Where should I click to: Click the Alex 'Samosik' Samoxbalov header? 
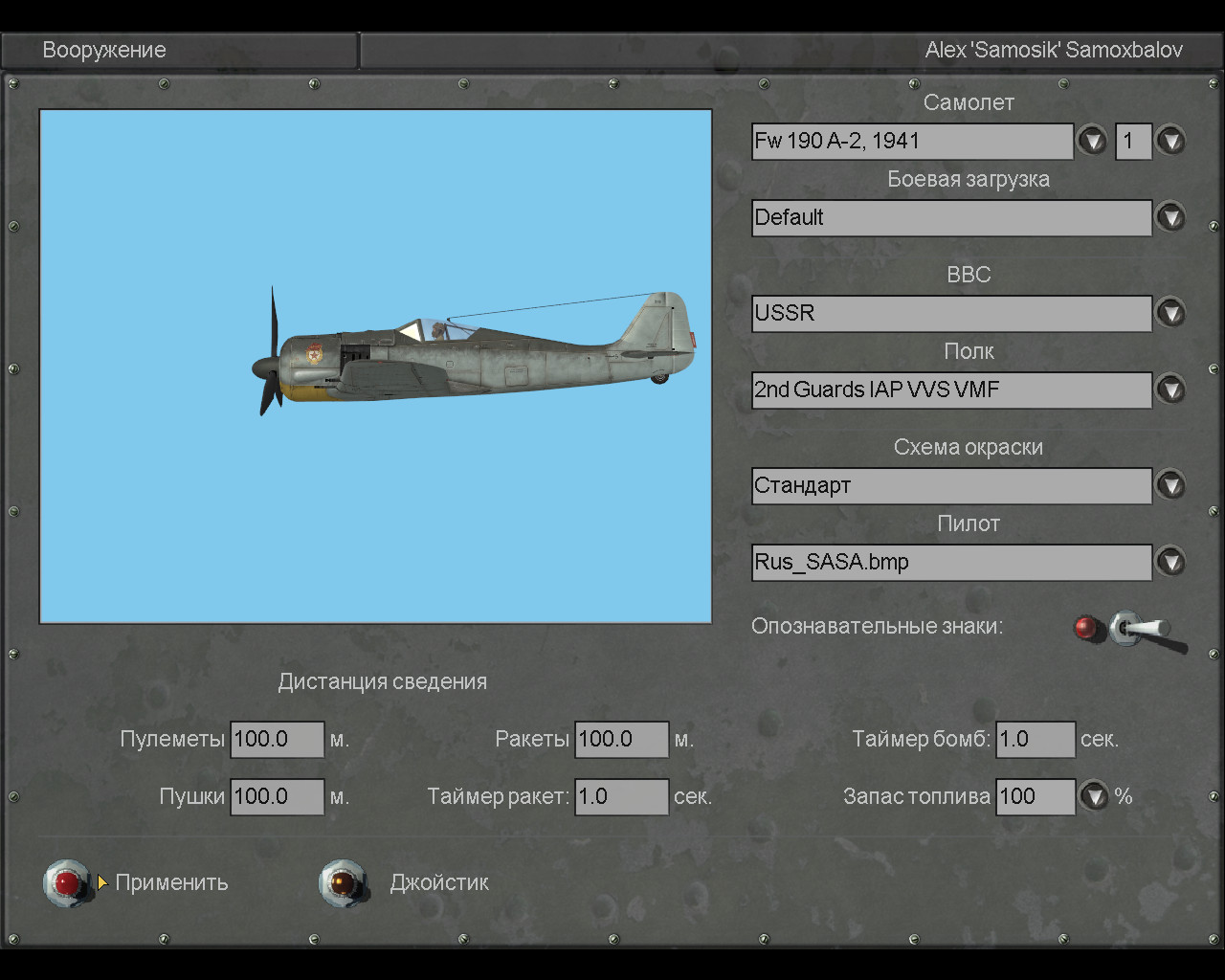click(x=1053, y=51)
